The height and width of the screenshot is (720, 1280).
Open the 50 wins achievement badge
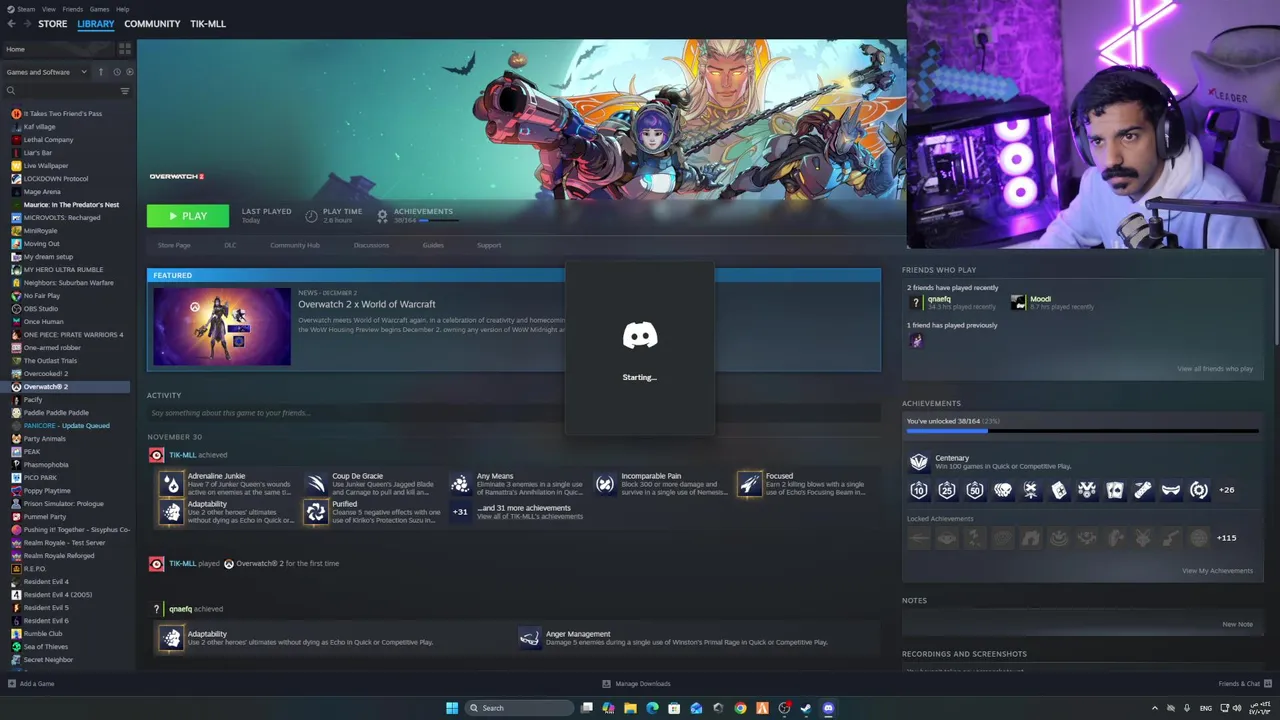[975, 490]
